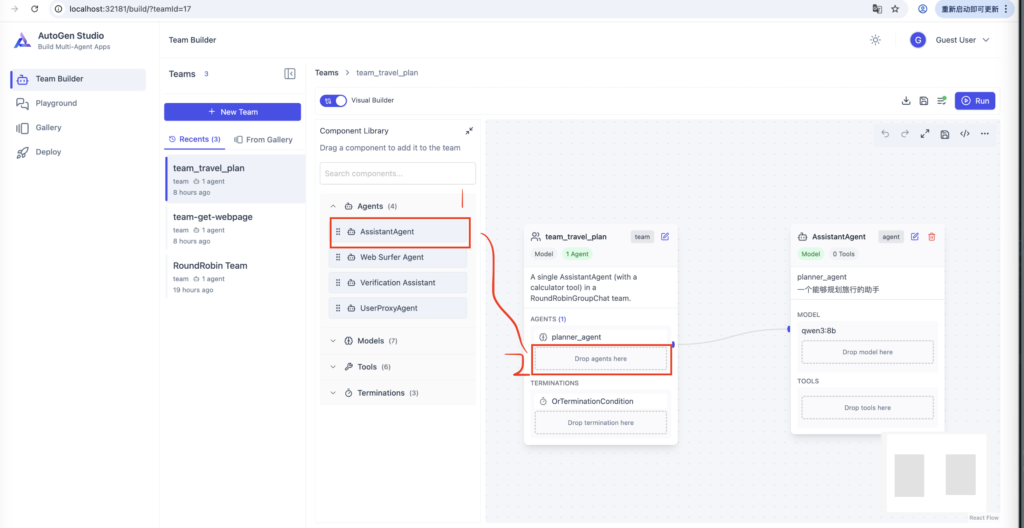Viewport: 1024px width, 528px height.
Task: Collapse the Teams sidebar panel icon
Action: point(290,74)
